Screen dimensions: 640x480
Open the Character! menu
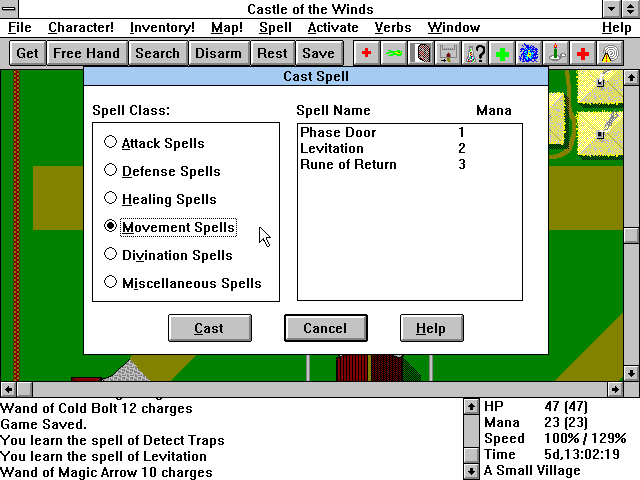[x=81, y=27]
